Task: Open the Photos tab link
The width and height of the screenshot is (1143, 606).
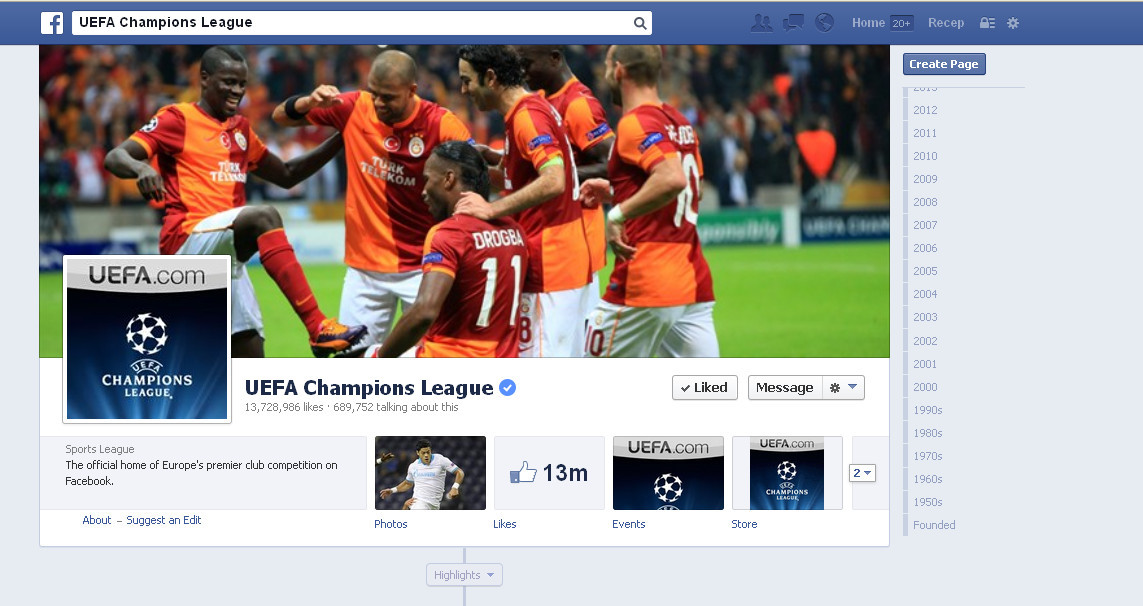Action: (x=391, y=524)
